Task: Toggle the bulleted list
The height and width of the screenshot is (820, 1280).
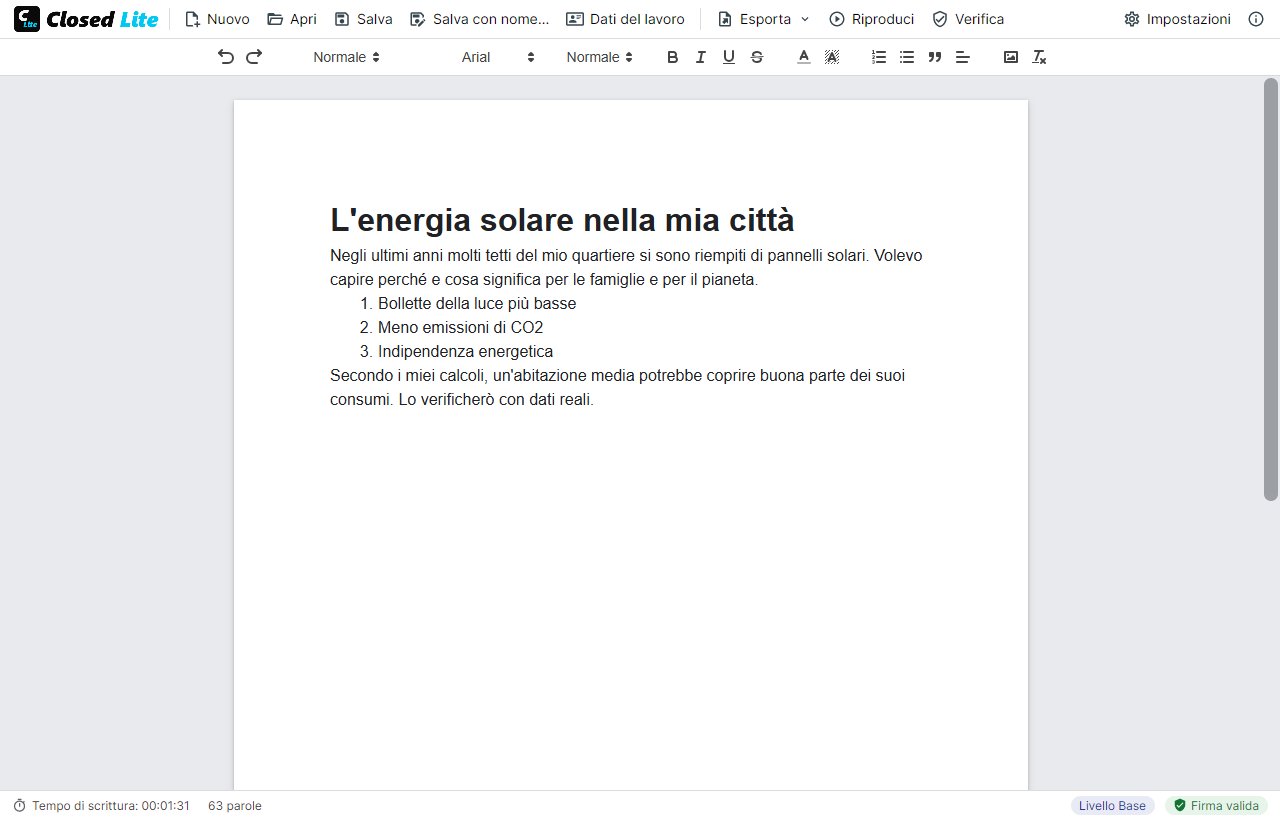Action: coord(907,57)
